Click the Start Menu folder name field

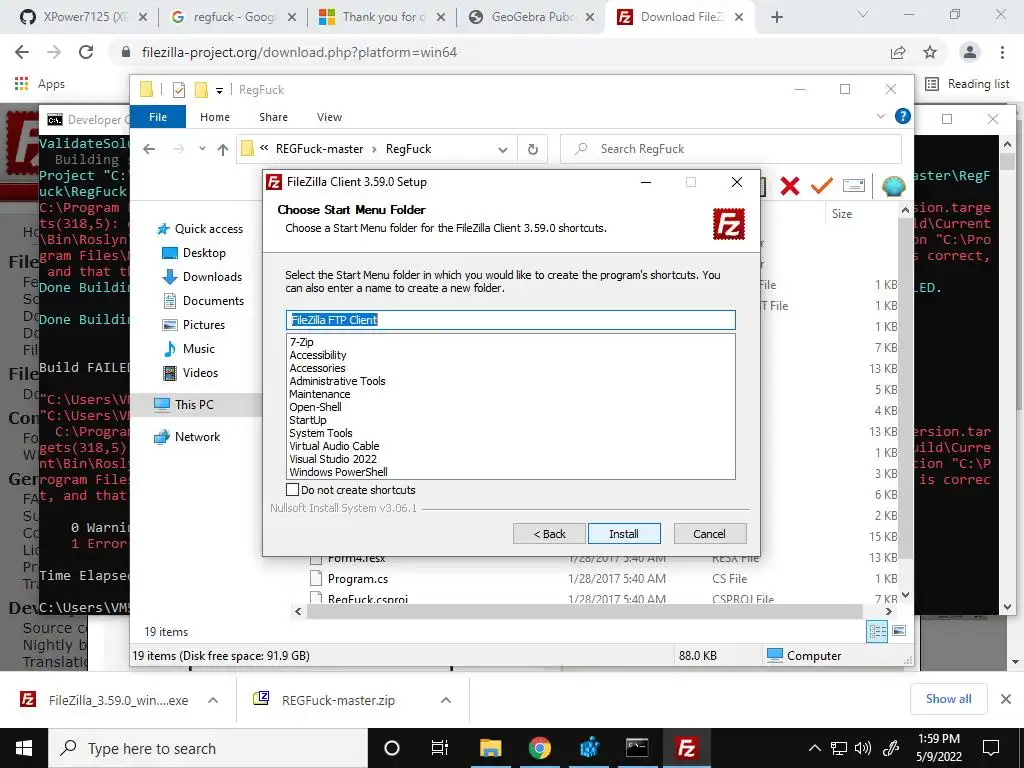click(511, 320)
